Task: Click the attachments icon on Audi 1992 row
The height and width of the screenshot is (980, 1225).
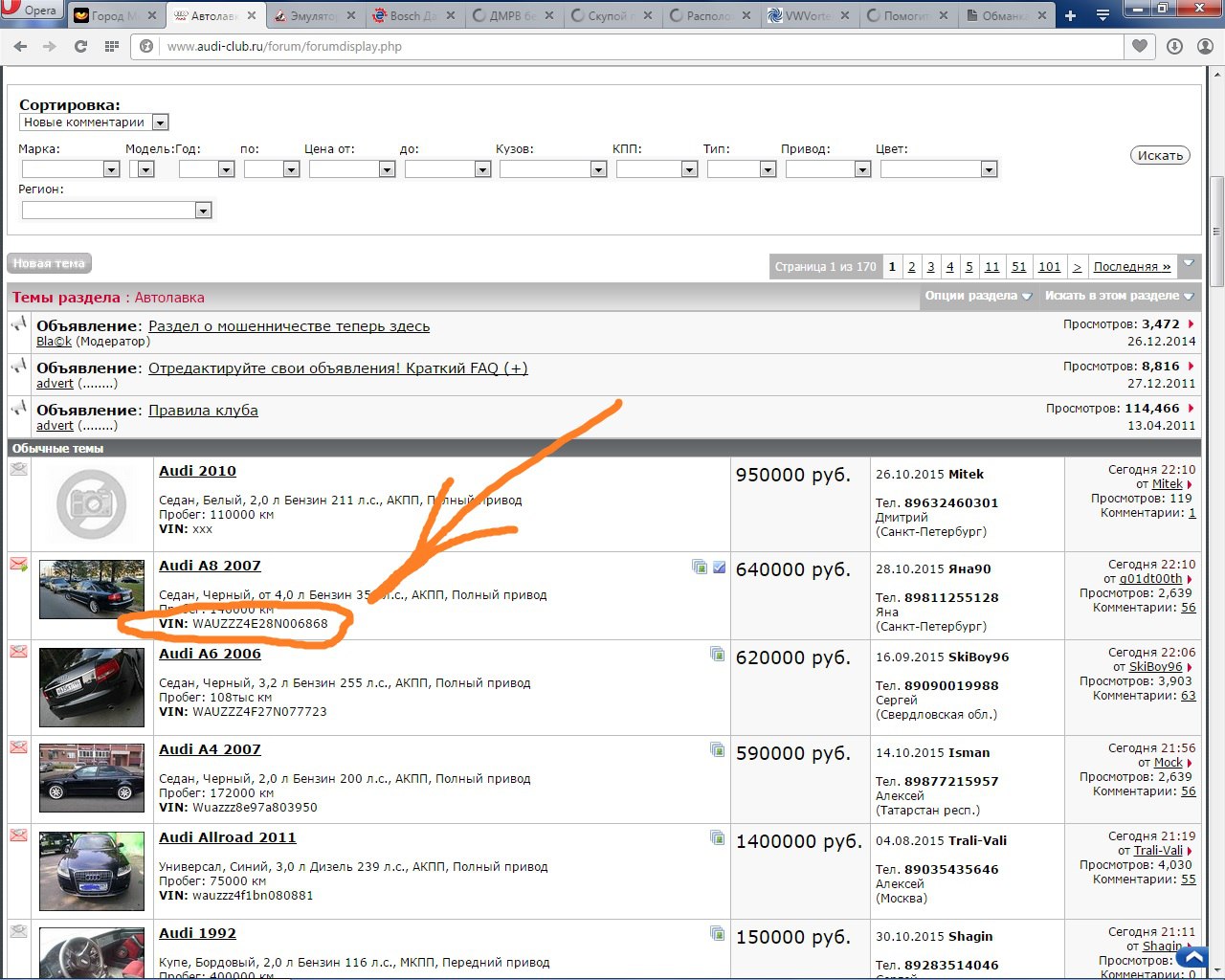Action: 717,933
